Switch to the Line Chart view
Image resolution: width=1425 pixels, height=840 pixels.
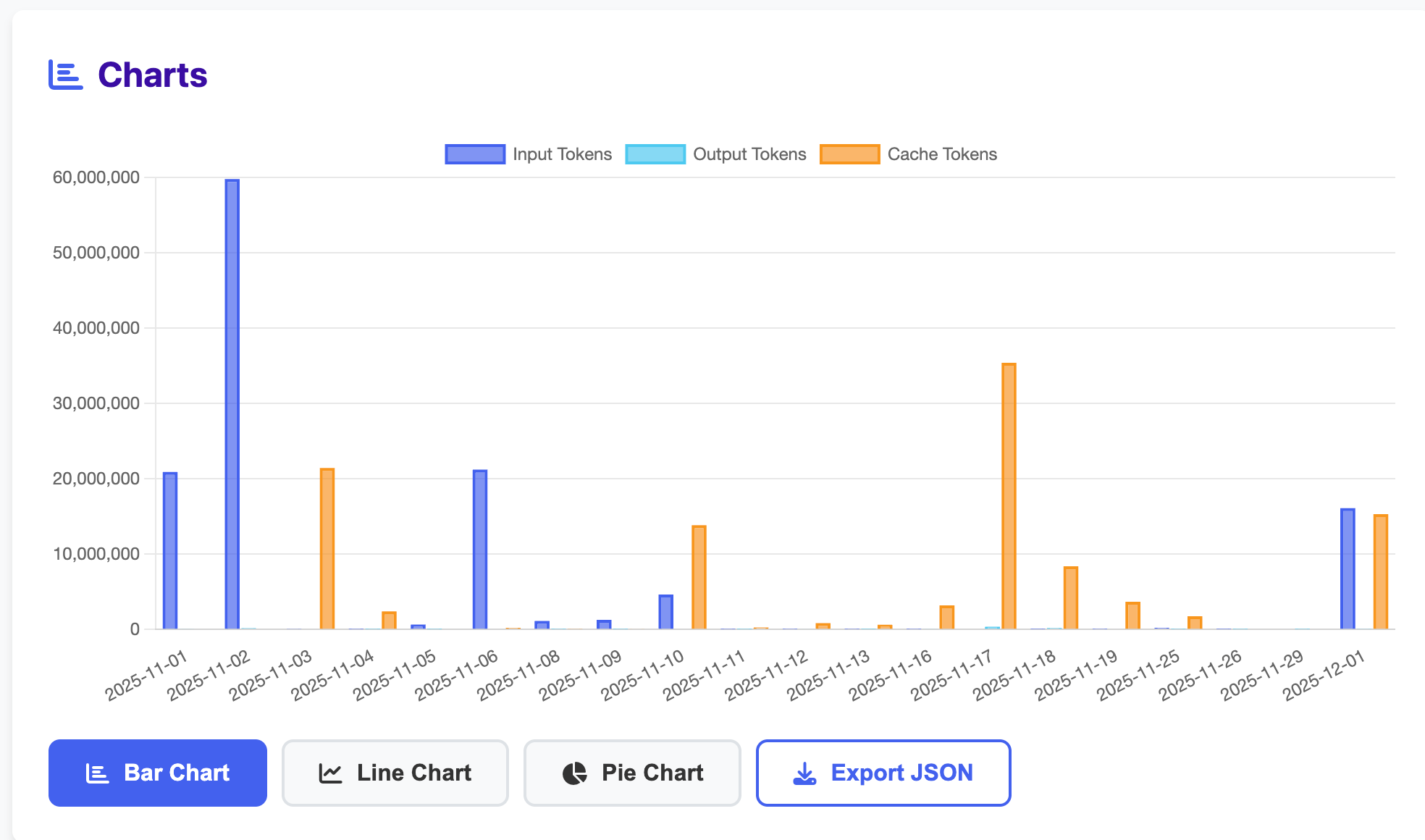[395, 773]
